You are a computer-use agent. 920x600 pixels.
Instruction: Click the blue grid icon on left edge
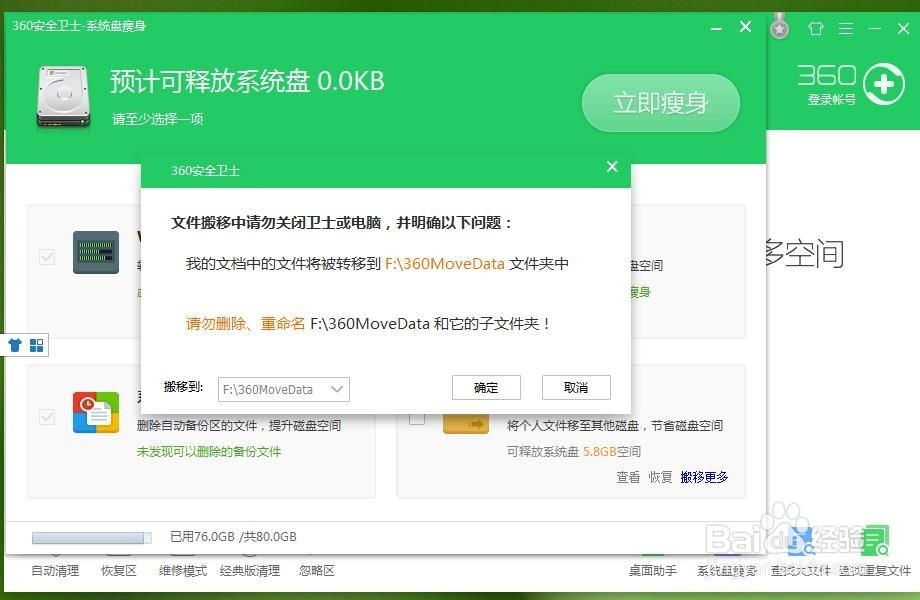pos(36,345)
